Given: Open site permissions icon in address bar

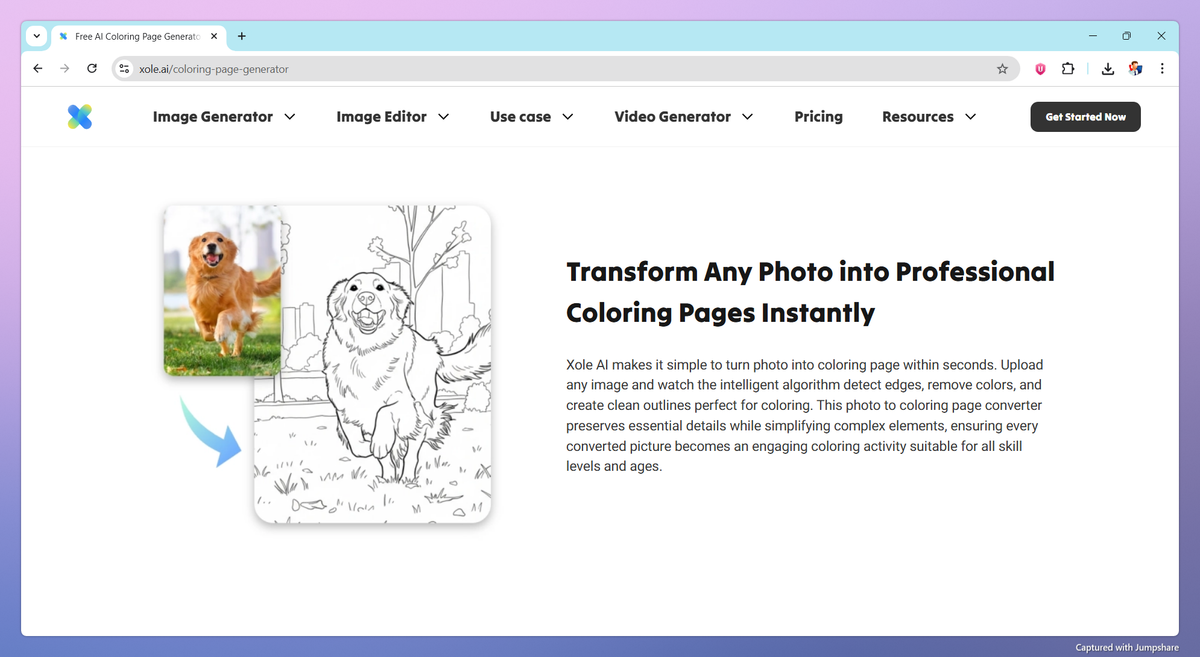Looking at the screenshot, I should 123,68.
